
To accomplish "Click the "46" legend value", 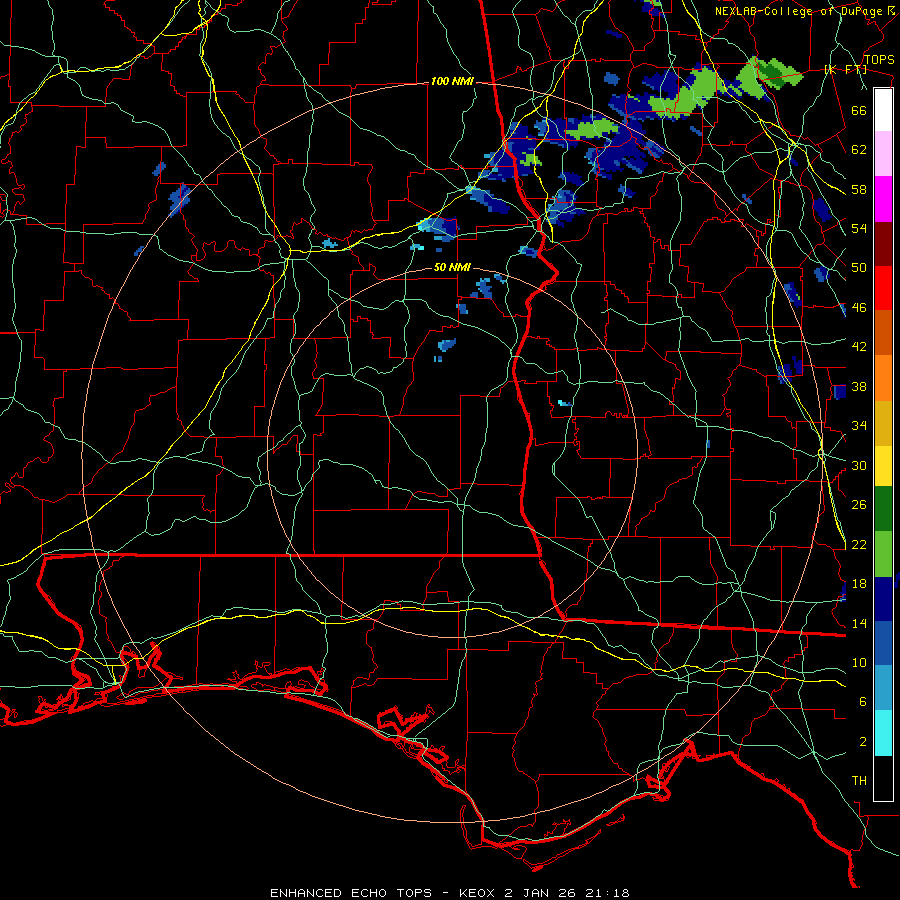I will pos(859,308).
